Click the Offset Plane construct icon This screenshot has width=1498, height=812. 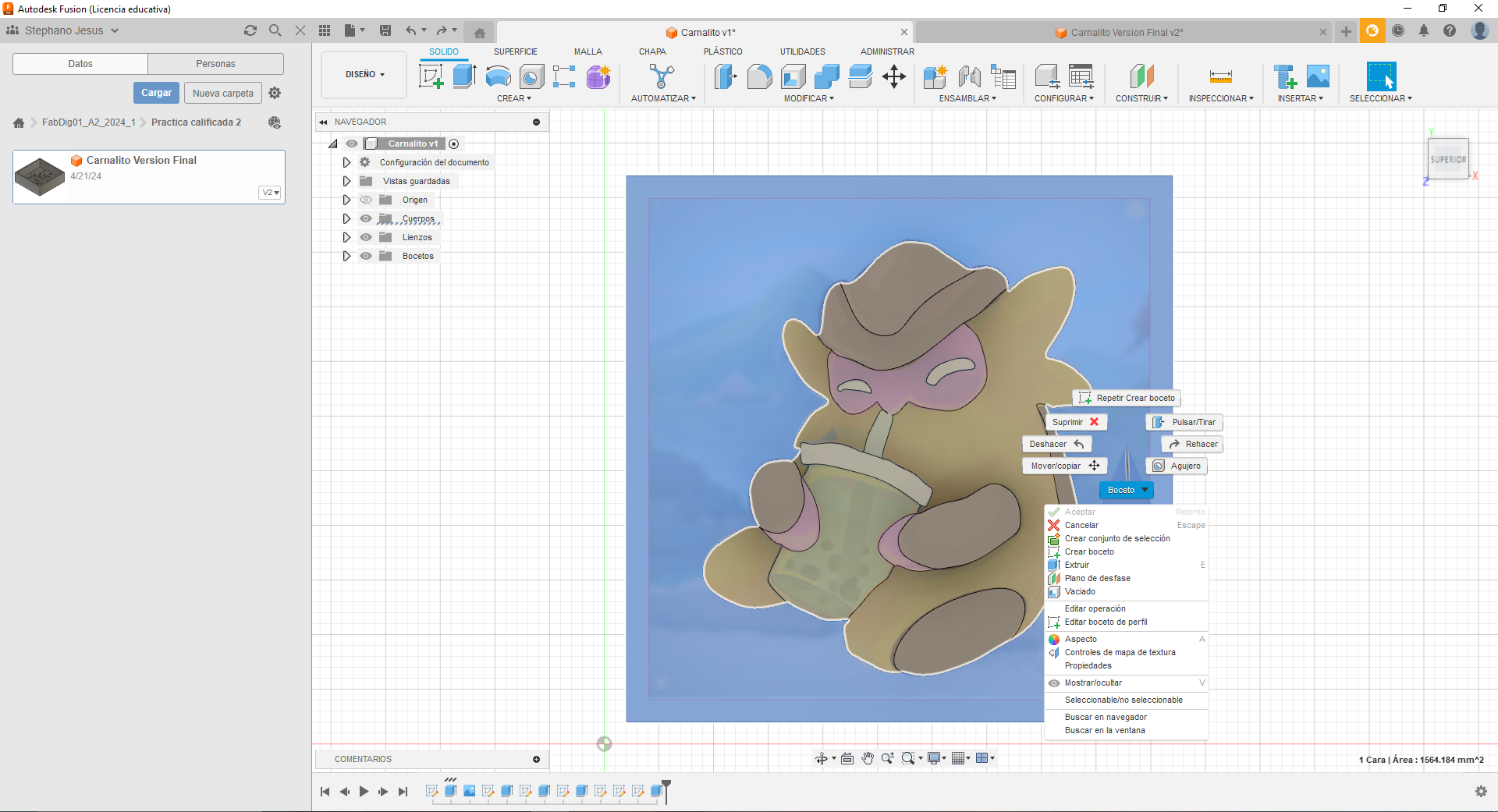point(1141,76)
